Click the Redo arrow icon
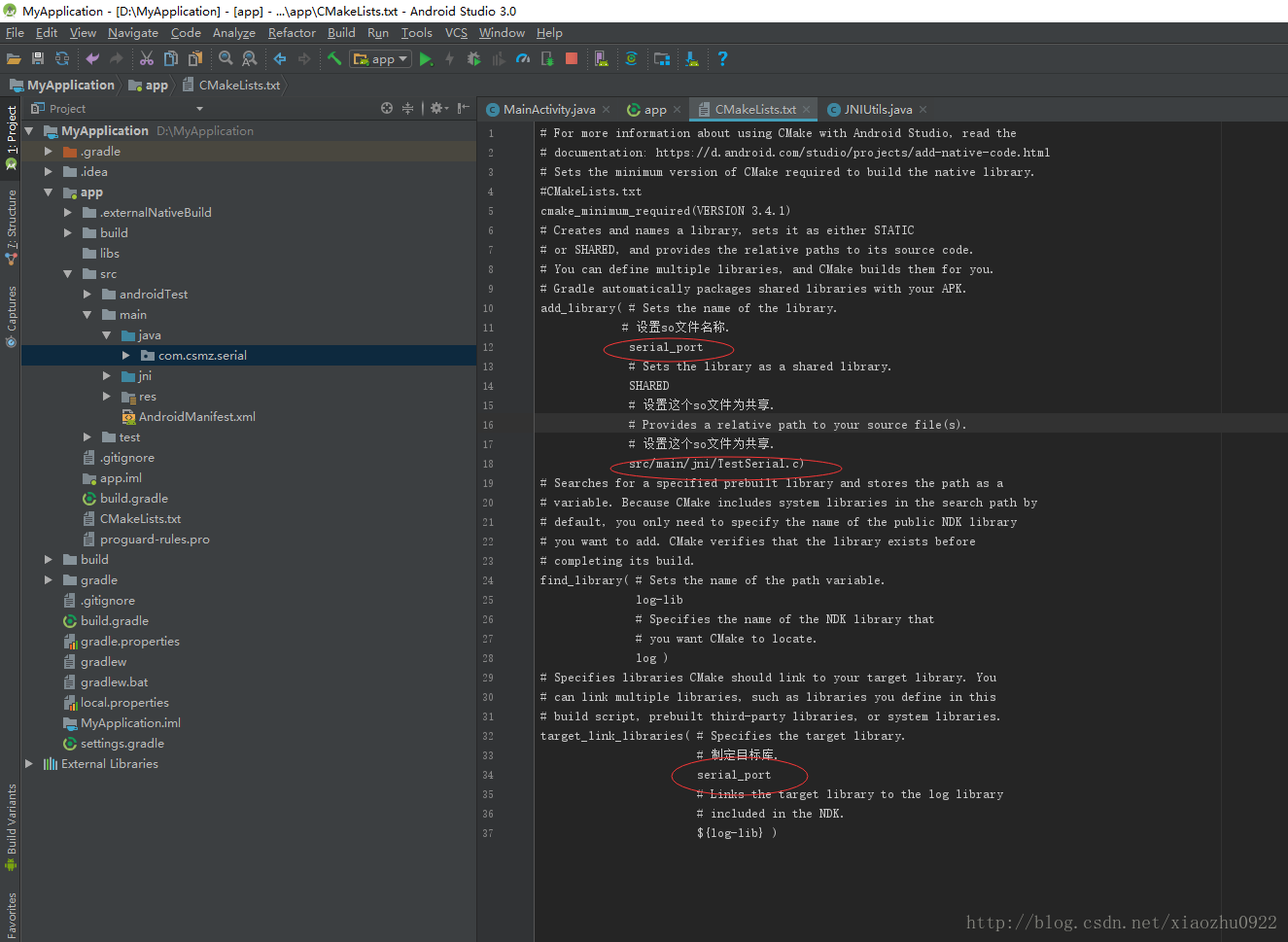The image size is (1288, 942). click(117, 59)
